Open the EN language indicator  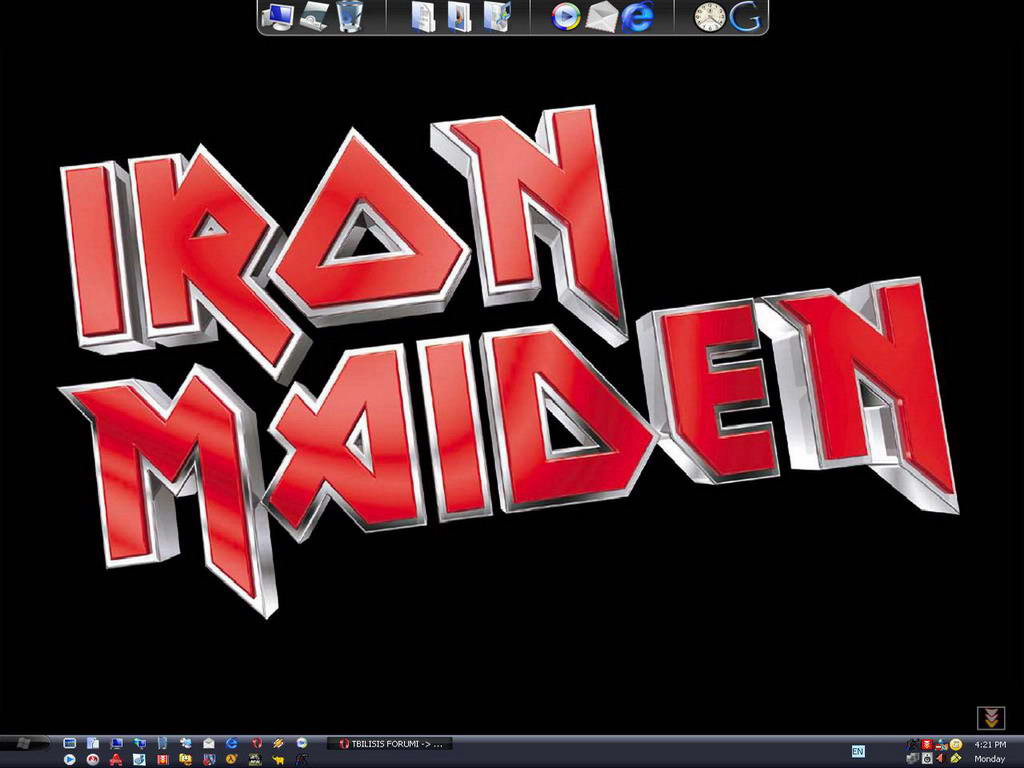(857, 751)
